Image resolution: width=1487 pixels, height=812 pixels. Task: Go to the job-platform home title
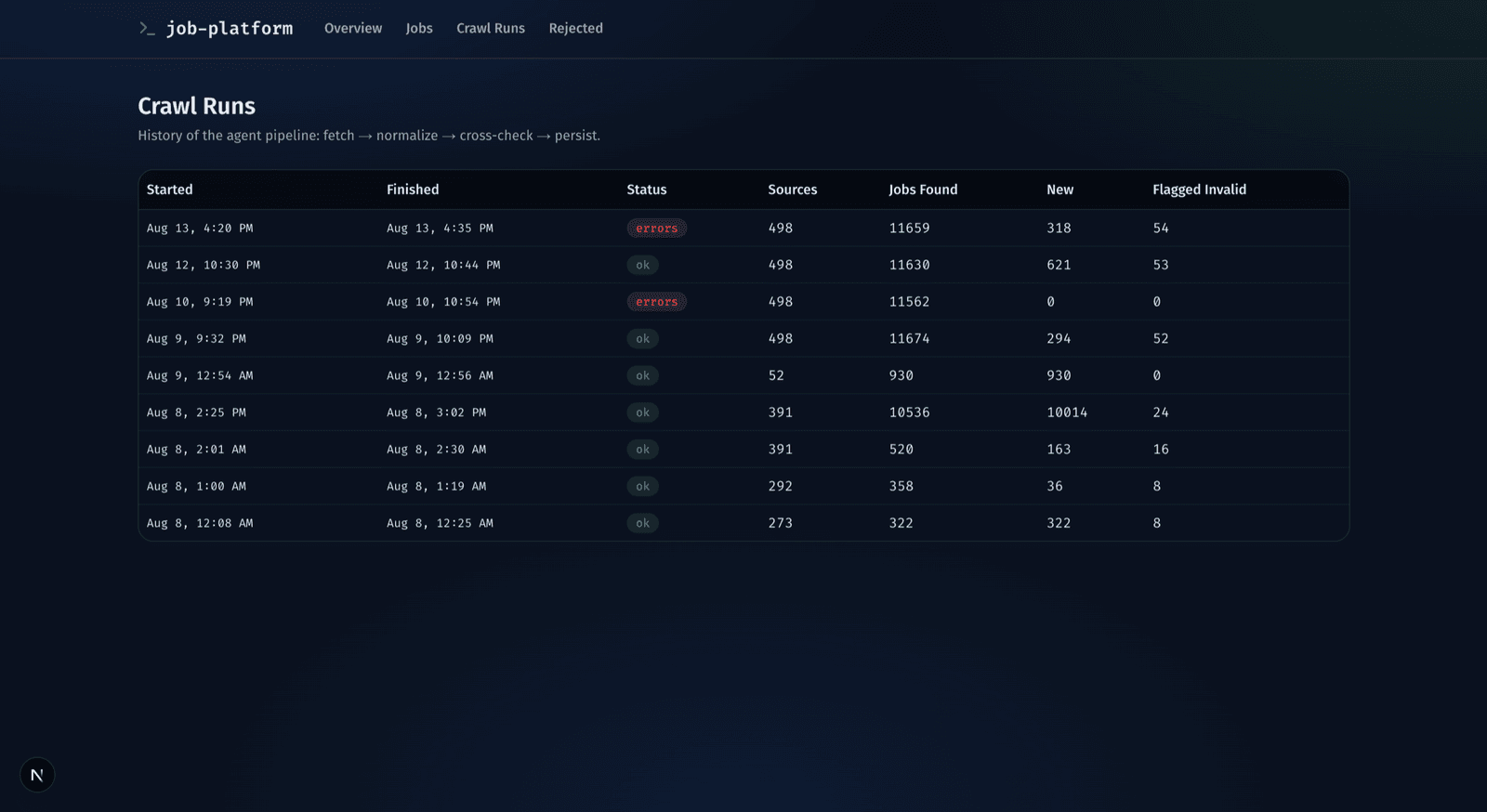pyautogui.click(x=230, y=29)
